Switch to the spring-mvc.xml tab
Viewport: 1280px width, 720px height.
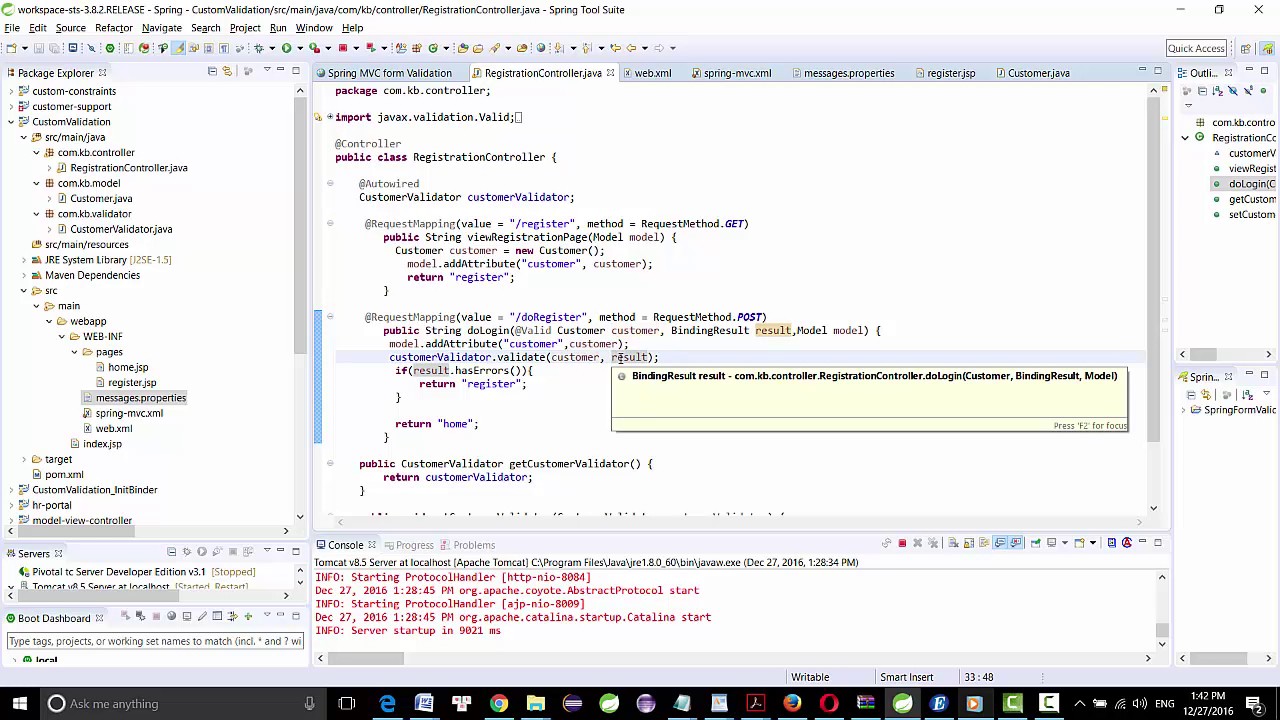(x=737, y=73)
